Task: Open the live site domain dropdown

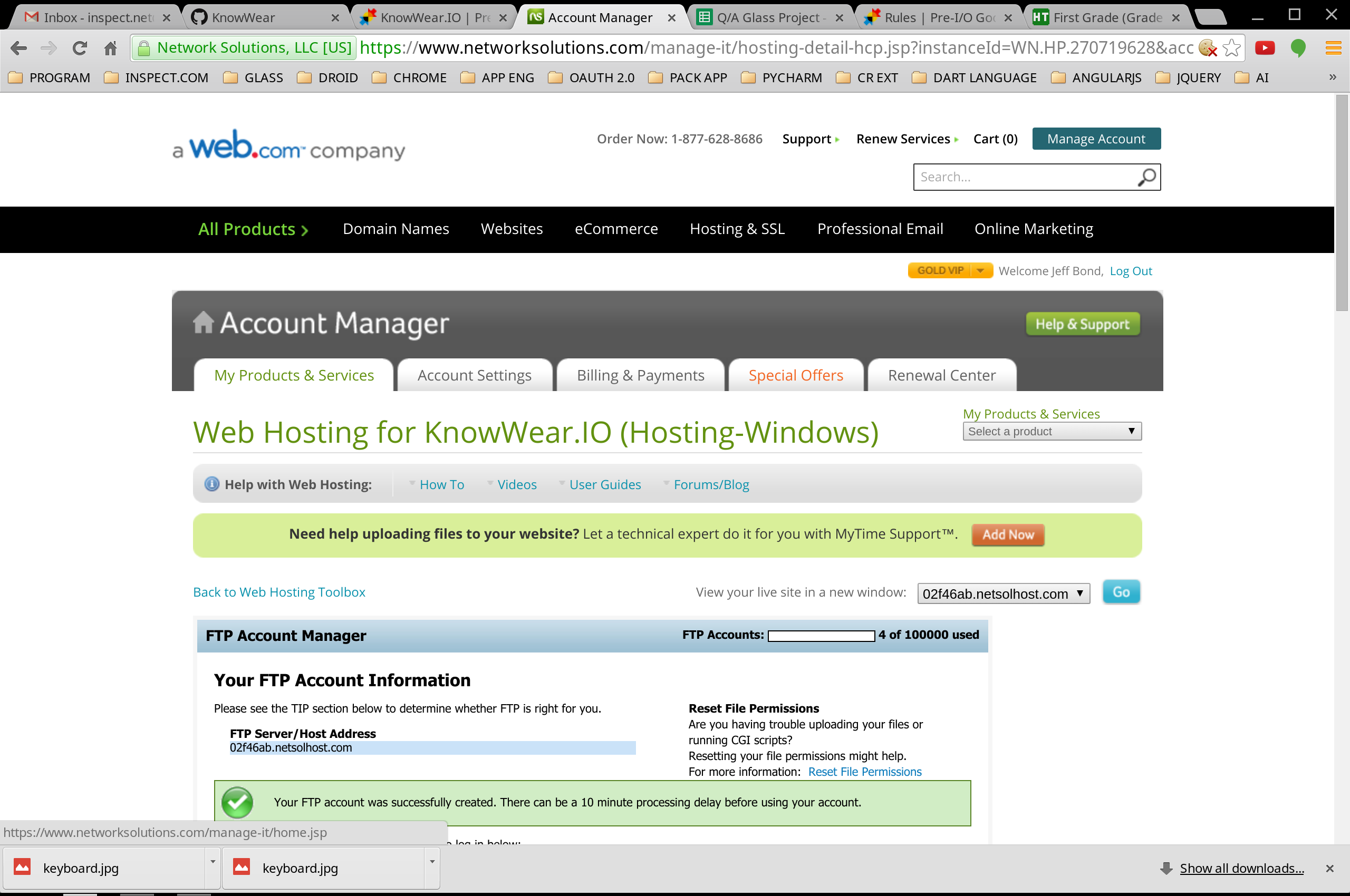Action: tap(1003, 593)
